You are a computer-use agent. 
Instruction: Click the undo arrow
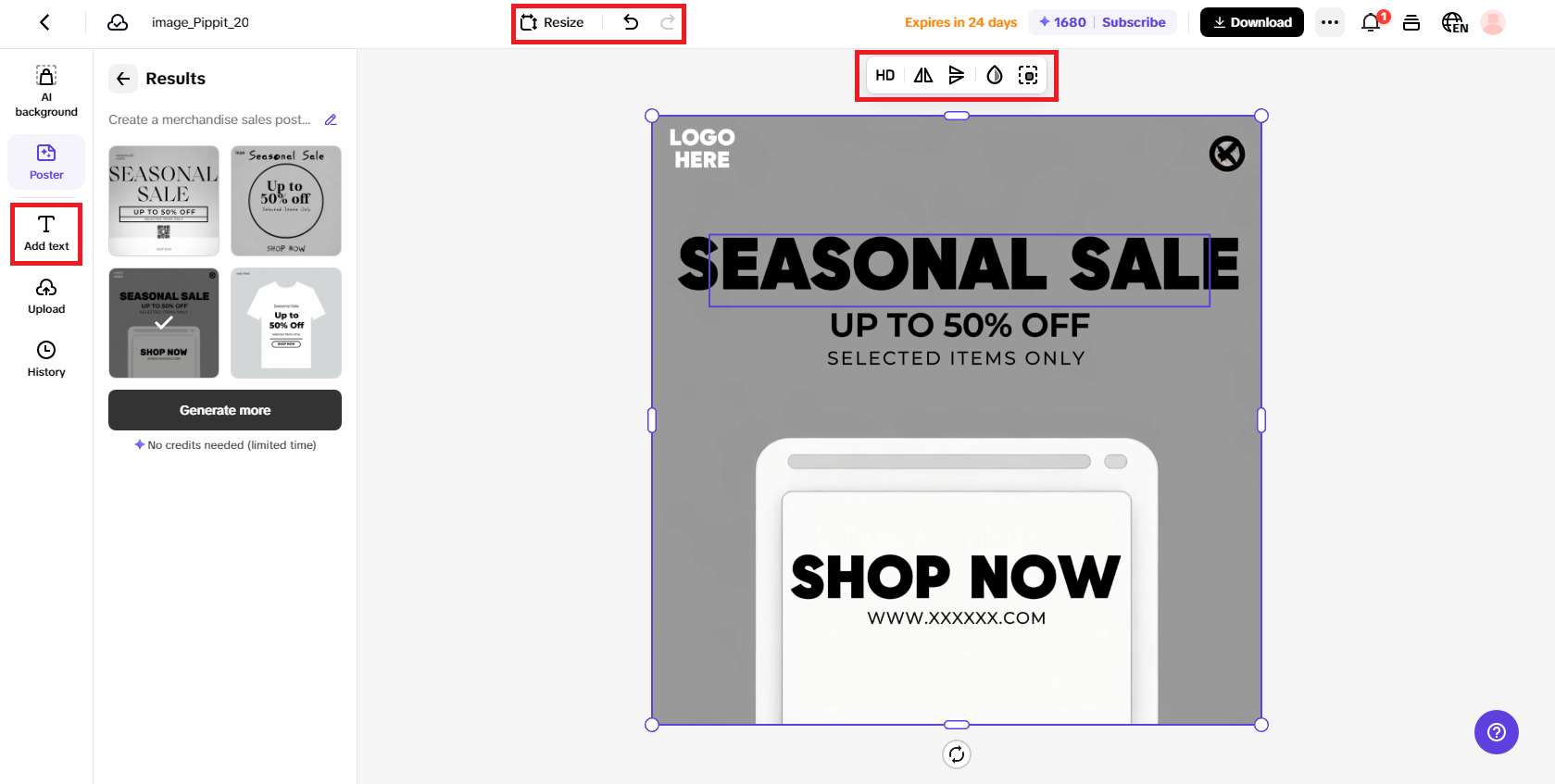point(631,22)
